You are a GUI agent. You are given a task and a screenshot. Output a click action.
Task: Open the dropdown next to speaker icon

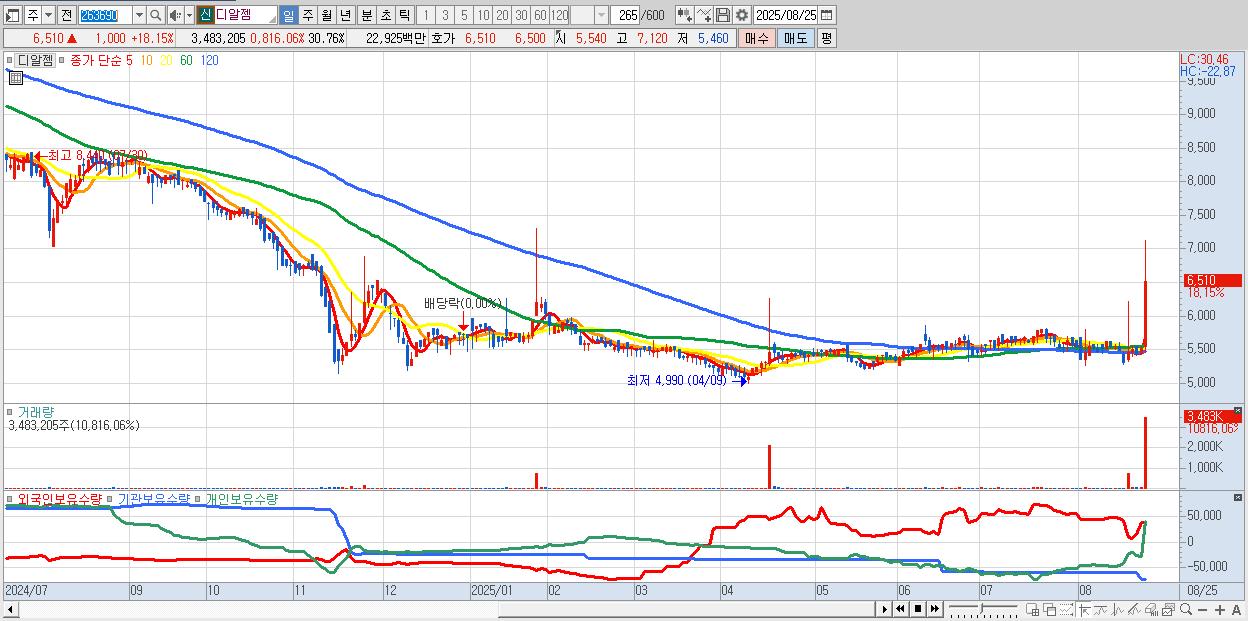189,15
